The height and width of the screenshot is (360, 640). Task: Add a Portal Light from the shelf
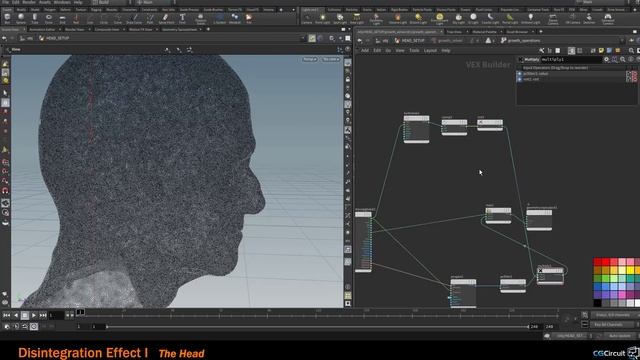click(510, 18)
